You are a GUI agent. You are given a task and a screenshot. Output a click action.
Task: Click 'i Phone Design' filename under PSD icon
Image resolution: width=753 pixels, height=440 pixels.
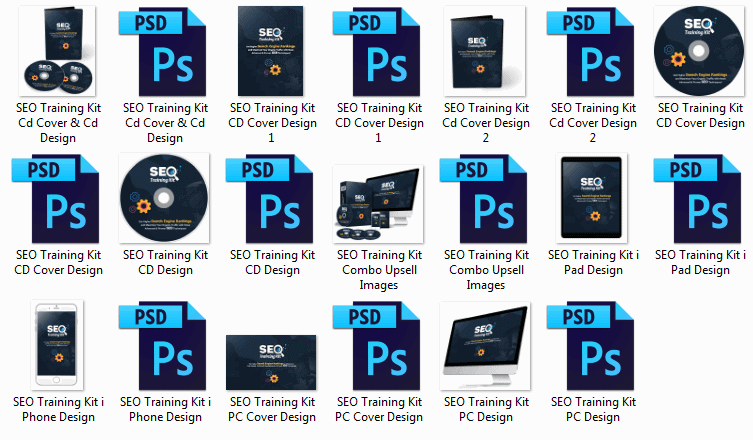(165, 409)
